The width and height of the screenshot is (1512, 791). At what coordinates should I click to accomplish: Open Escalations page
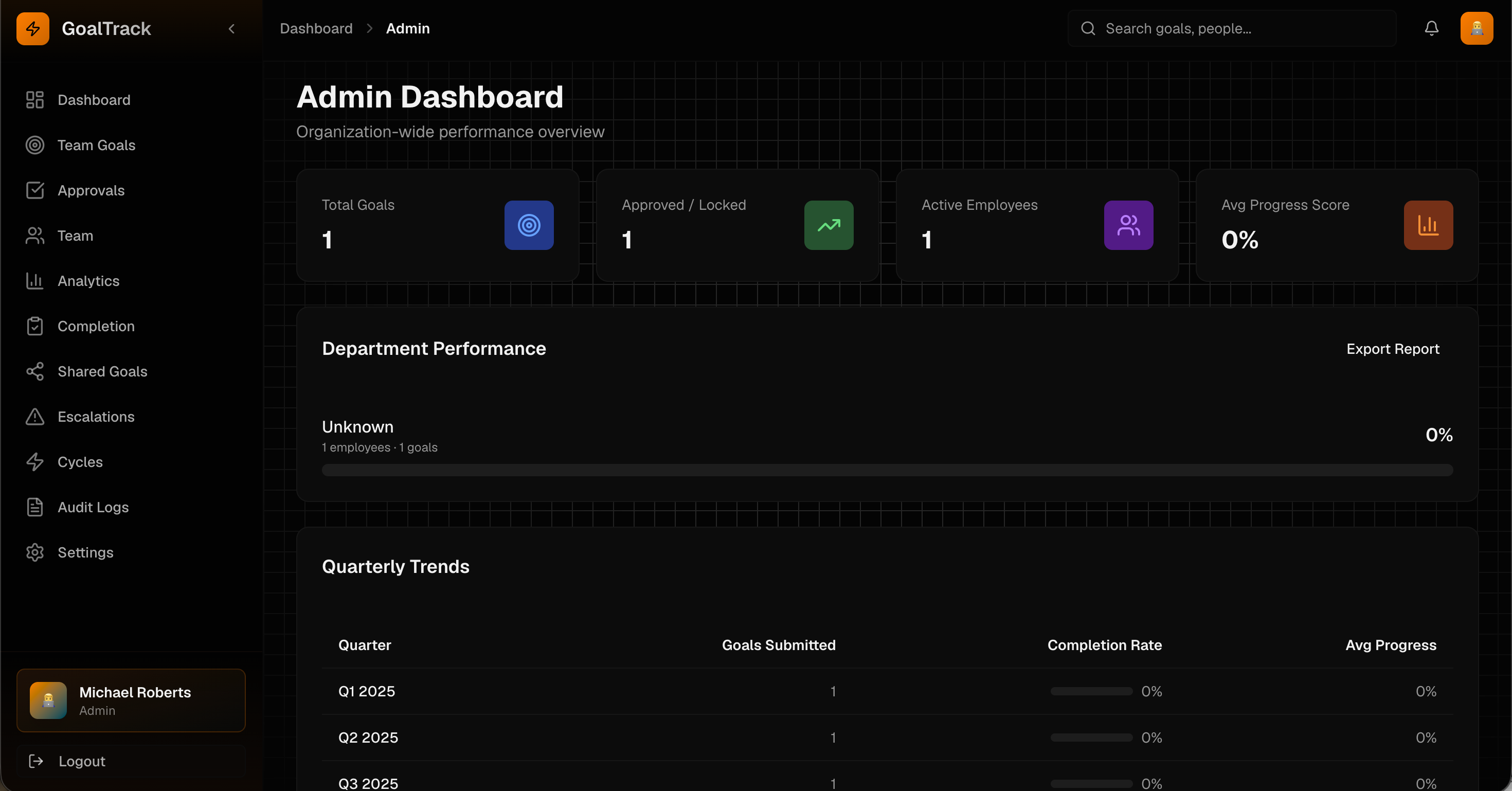[x=131, y=416]
